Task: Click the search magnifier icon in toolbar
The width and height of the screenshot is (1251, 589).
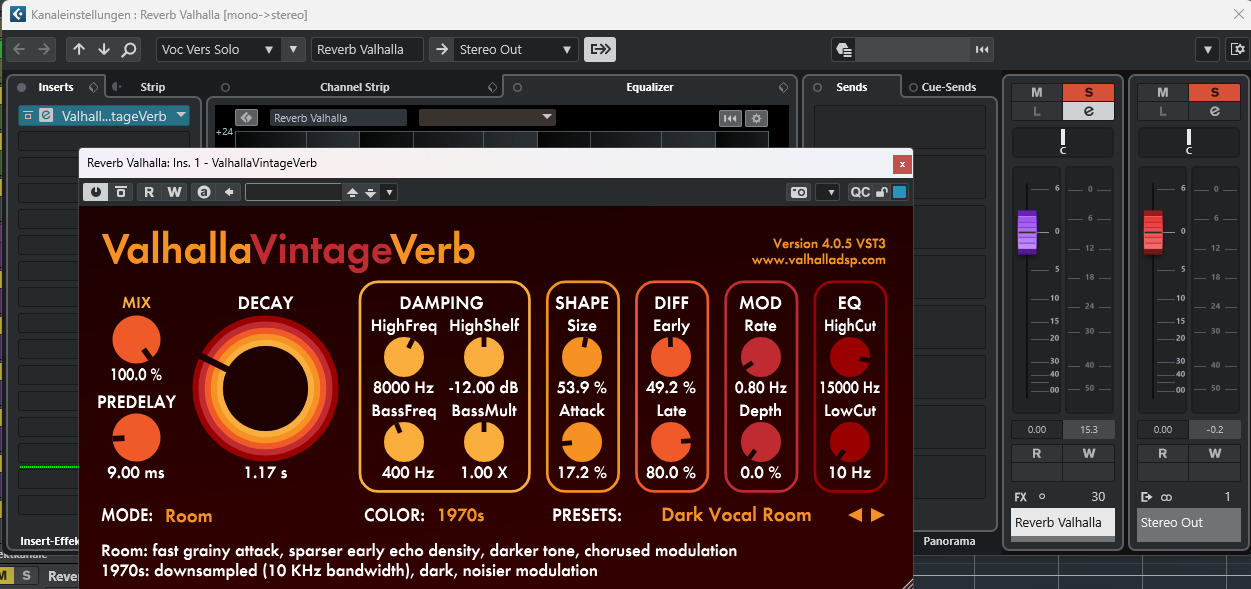Action: pos(129,49)
